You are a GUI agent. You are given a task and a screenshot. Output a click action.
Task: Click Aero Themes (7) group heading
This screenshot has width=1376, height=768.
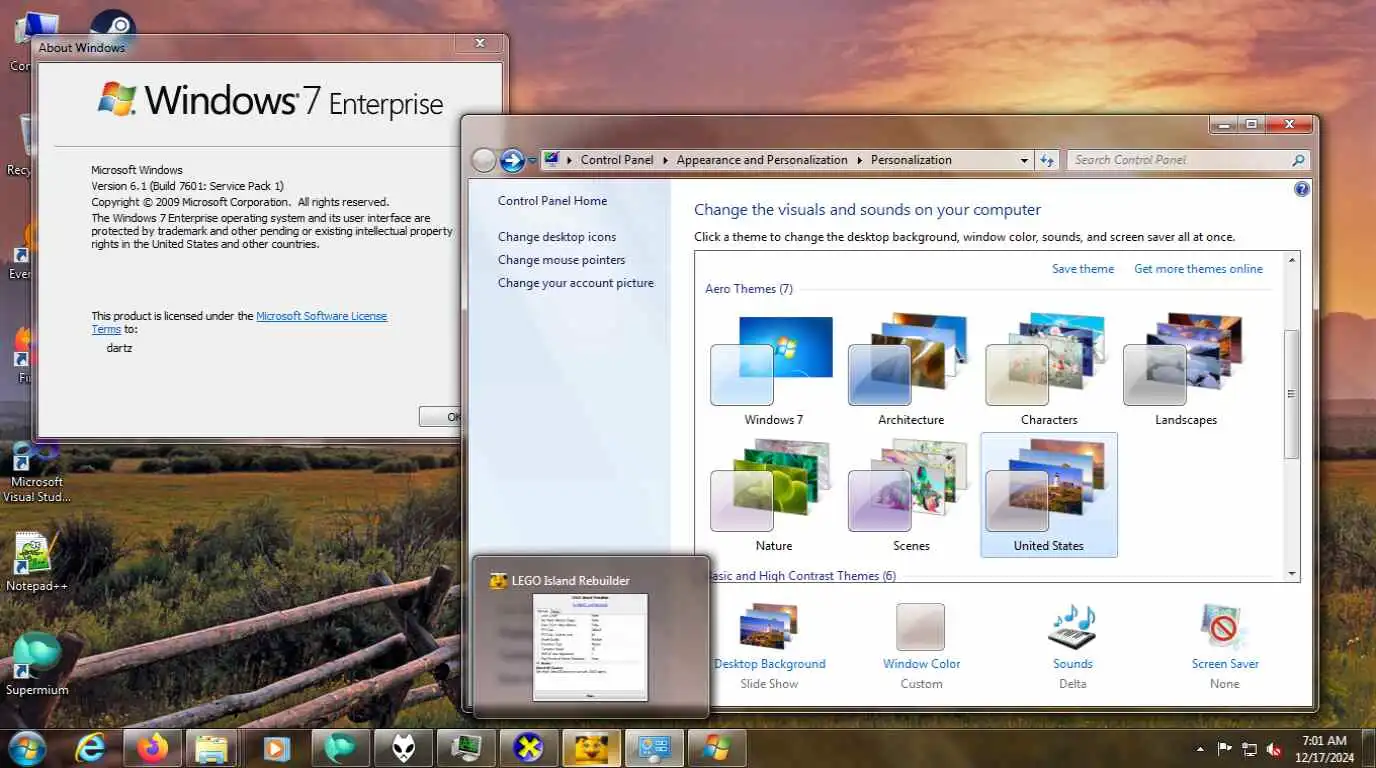click(749, 289)
